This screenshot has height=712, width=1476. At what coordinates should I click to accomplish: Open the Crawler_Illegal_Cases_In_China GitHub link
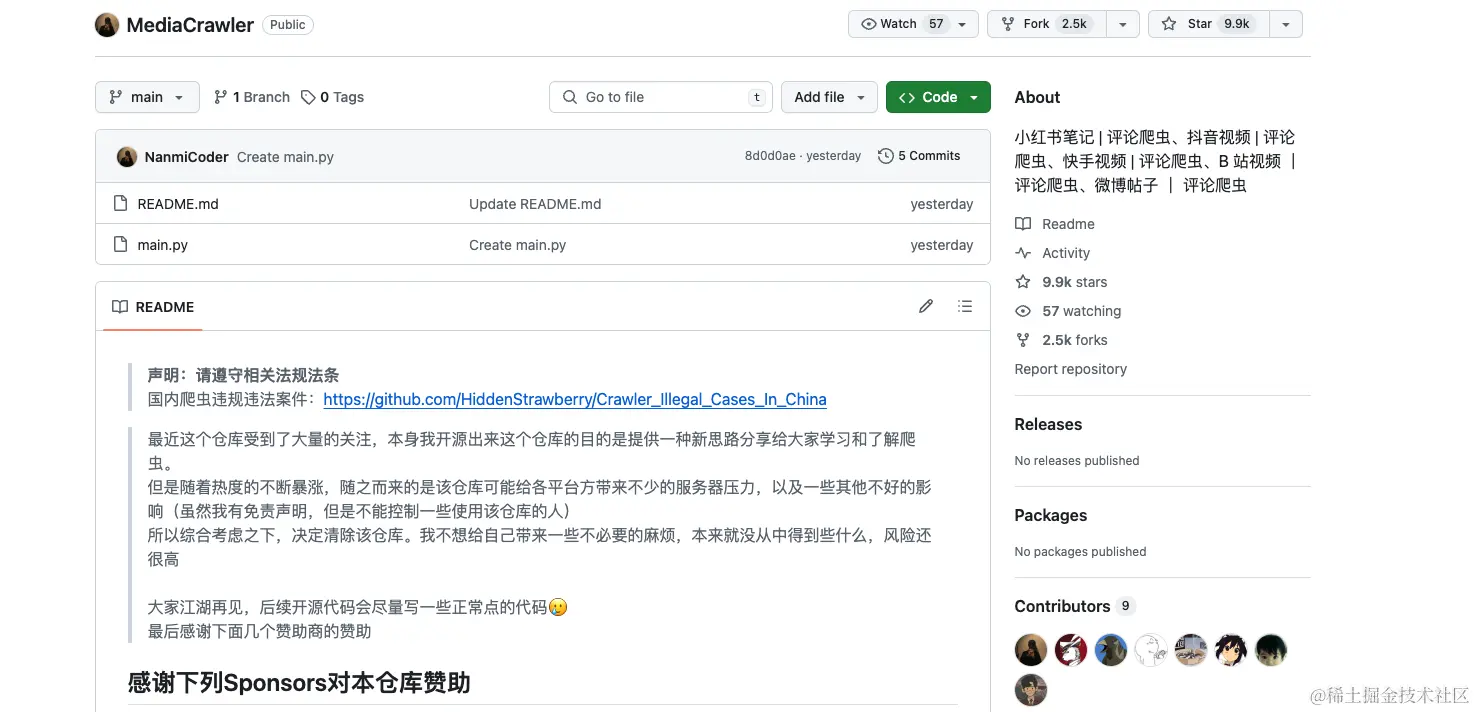tap(575, 400)
